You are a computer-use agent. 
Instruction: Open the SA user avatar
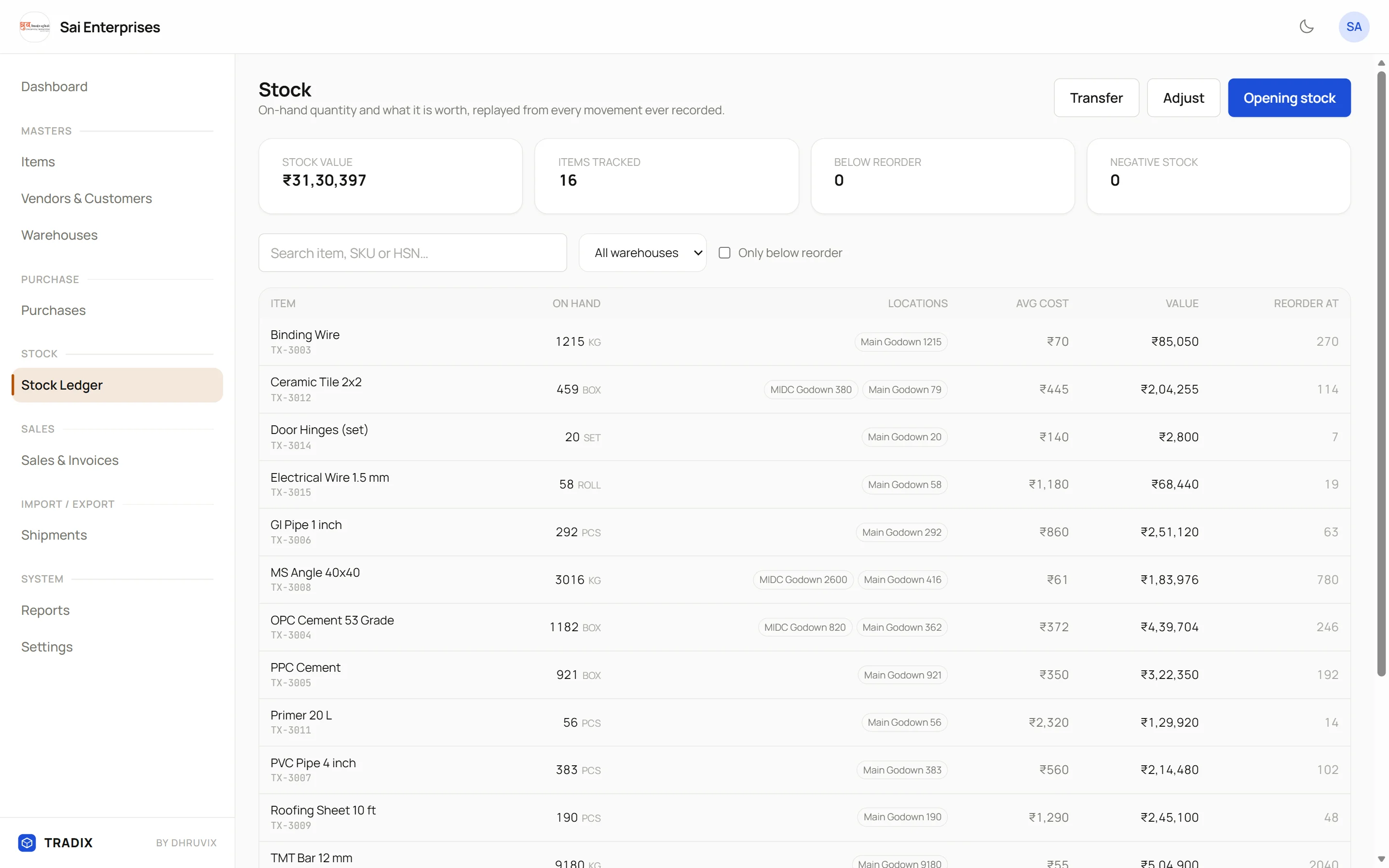click(x=1353, y=27)
